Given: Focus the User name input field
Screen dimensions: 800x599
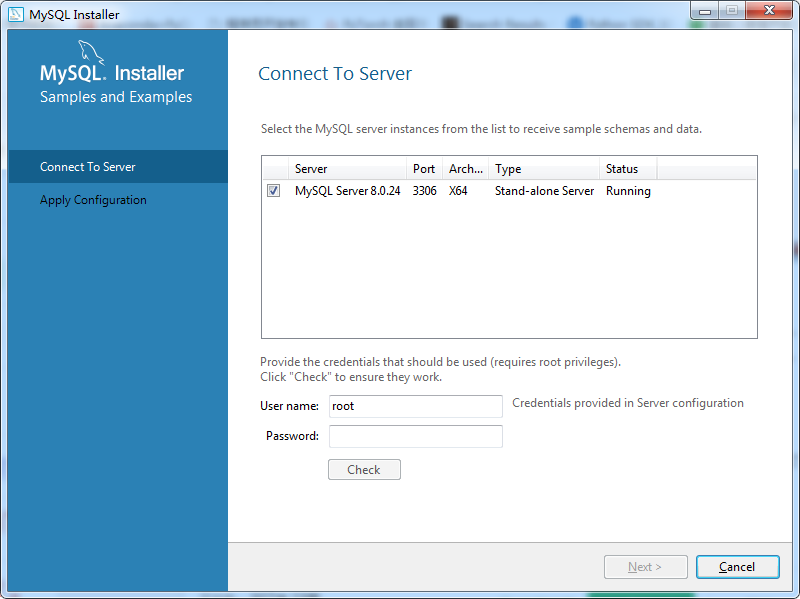Looking at the screenshot, I should pyautogui.click(x=416, y=406).
